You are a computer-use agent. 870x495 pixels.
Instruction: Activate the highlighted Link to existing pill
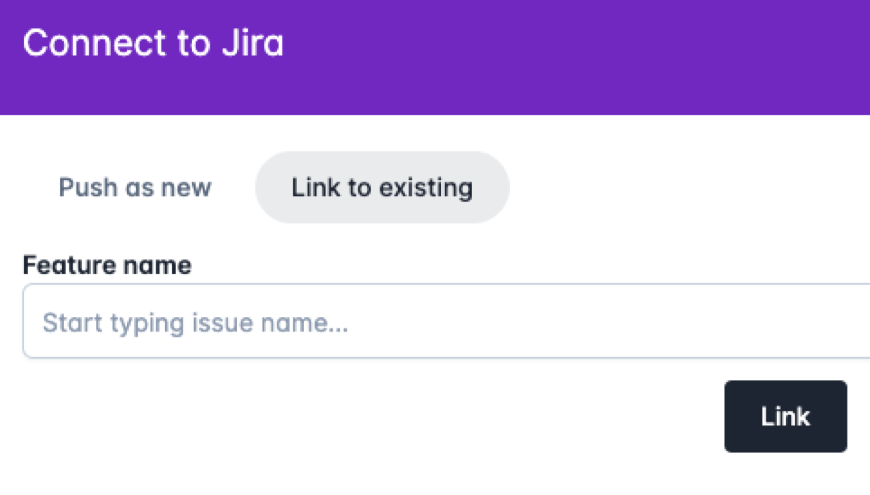coord(382,188)
